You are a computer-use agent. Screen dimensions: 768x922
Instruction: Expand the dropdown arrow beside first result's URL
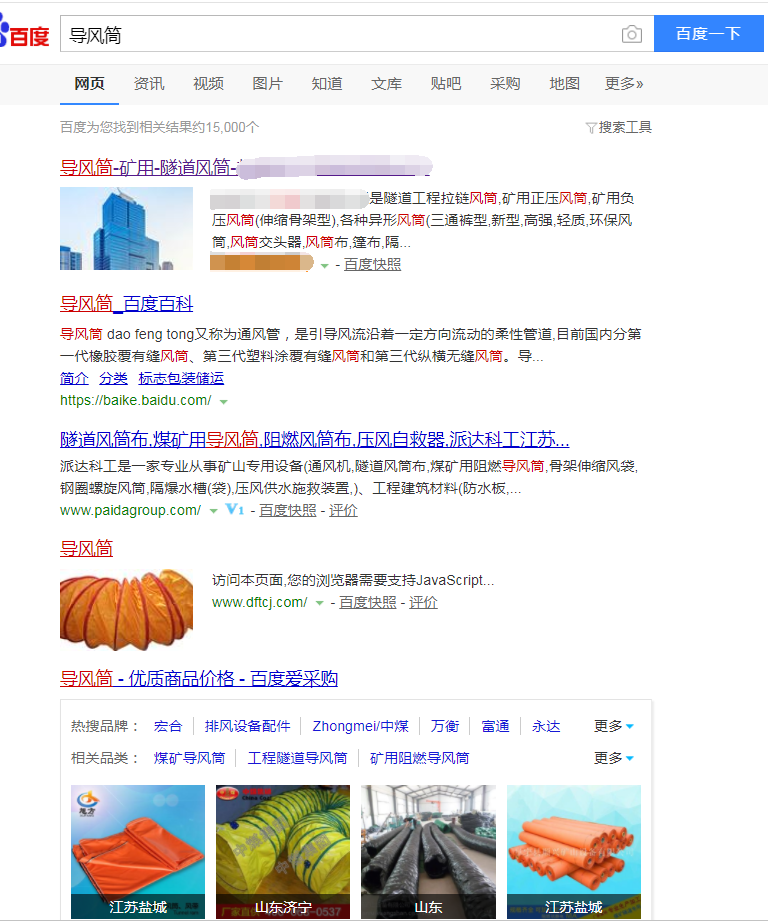click(325, 266)
